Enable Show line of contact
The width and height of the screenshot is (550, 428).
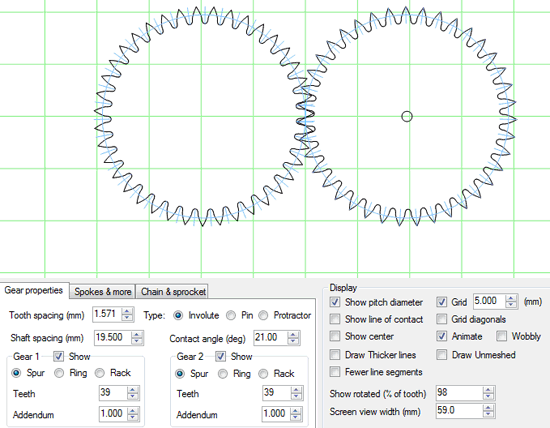tap(335, 319)
